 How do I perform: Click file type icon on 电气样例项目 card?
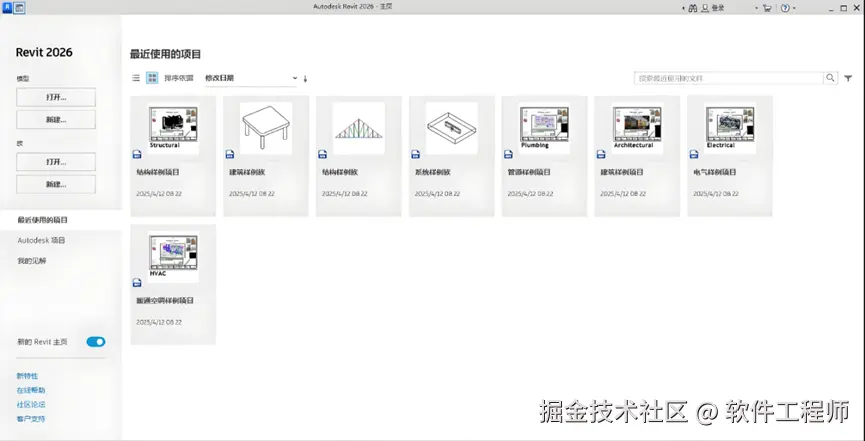click(x=694, y=155)
